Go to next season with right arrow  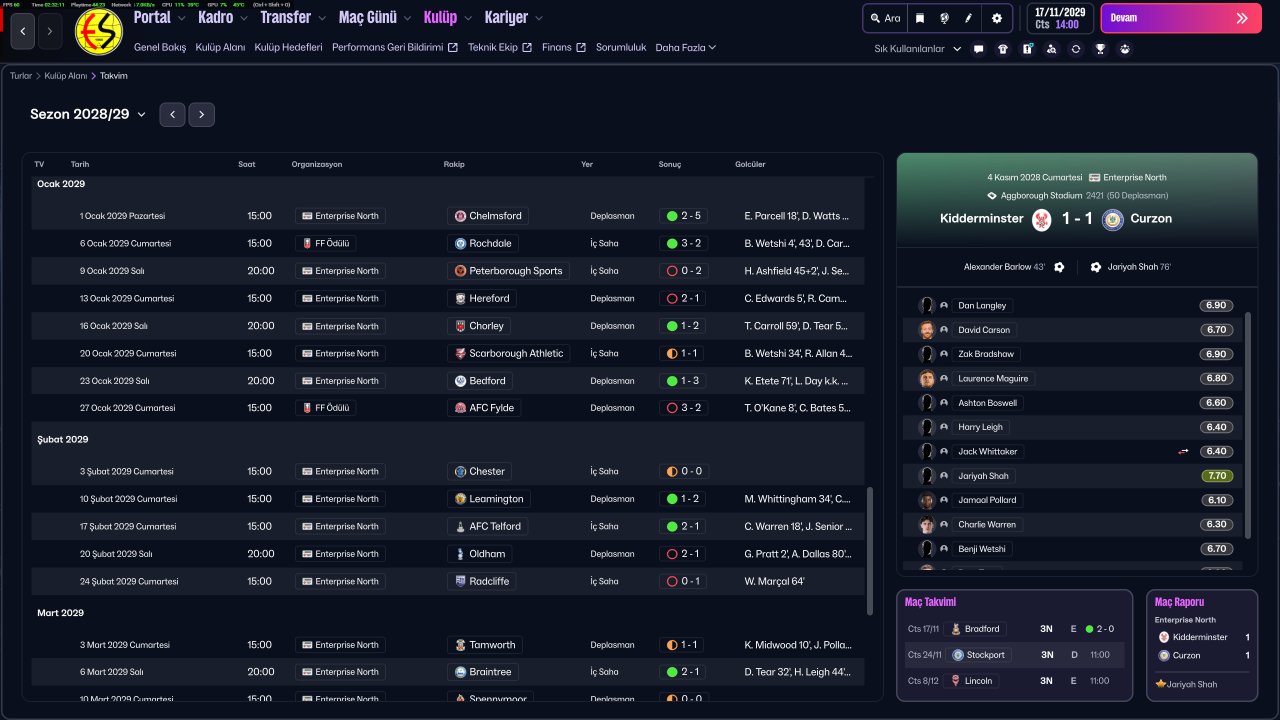(x=202, y=115)
